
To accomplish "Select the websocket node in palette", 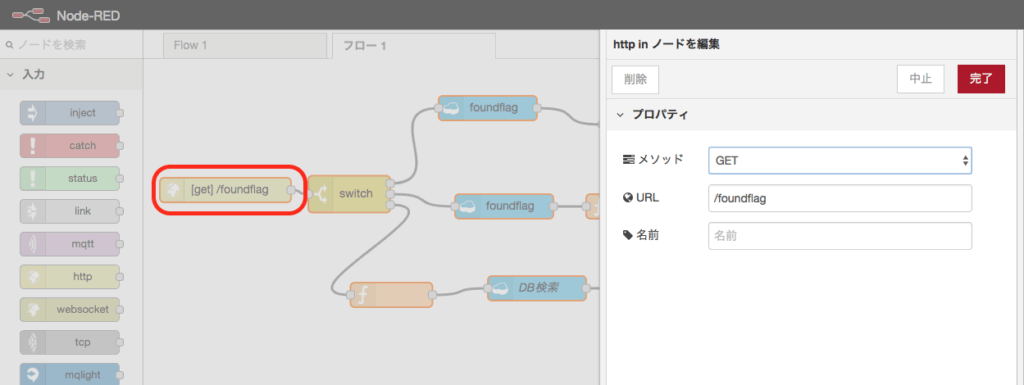I will [70, 309].
